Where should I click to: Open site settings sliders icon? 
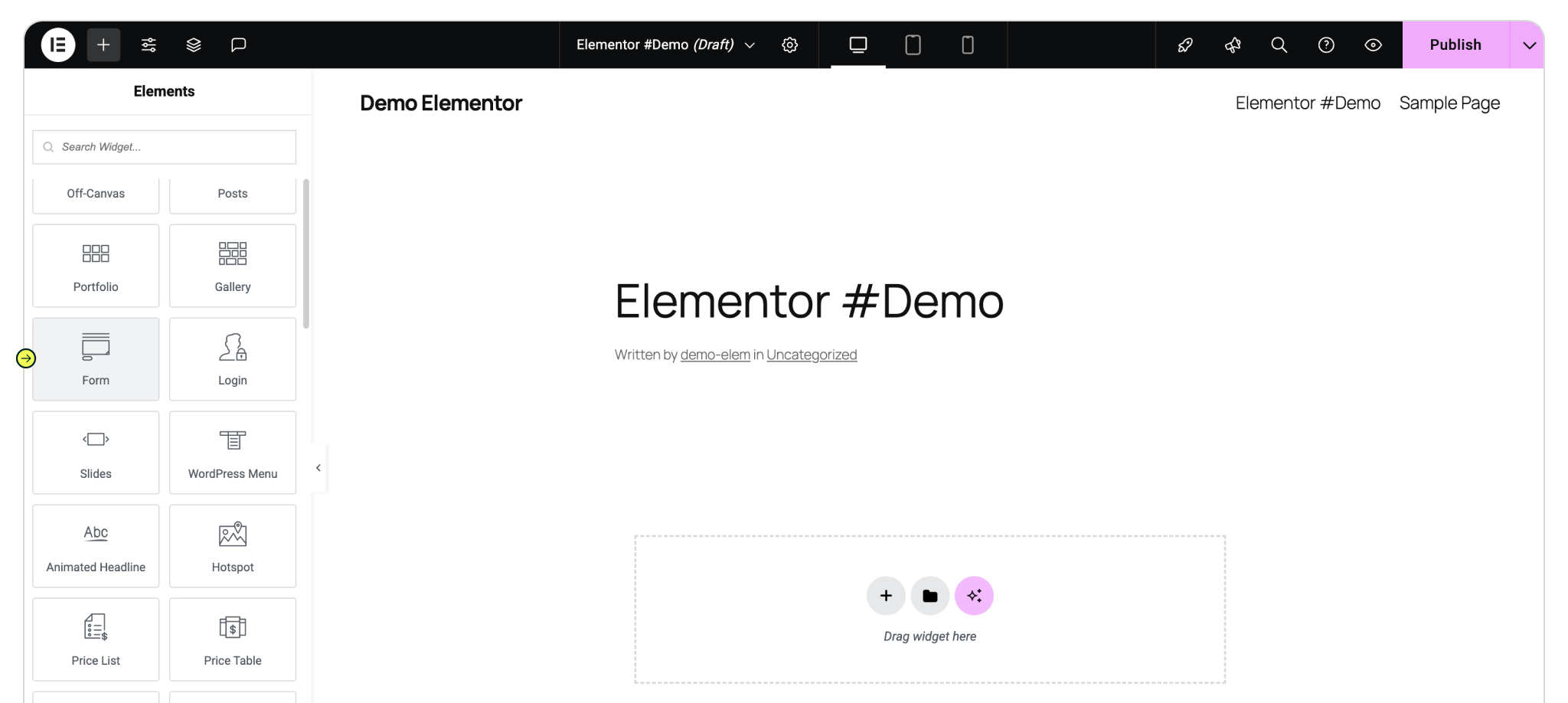[149, 44]
